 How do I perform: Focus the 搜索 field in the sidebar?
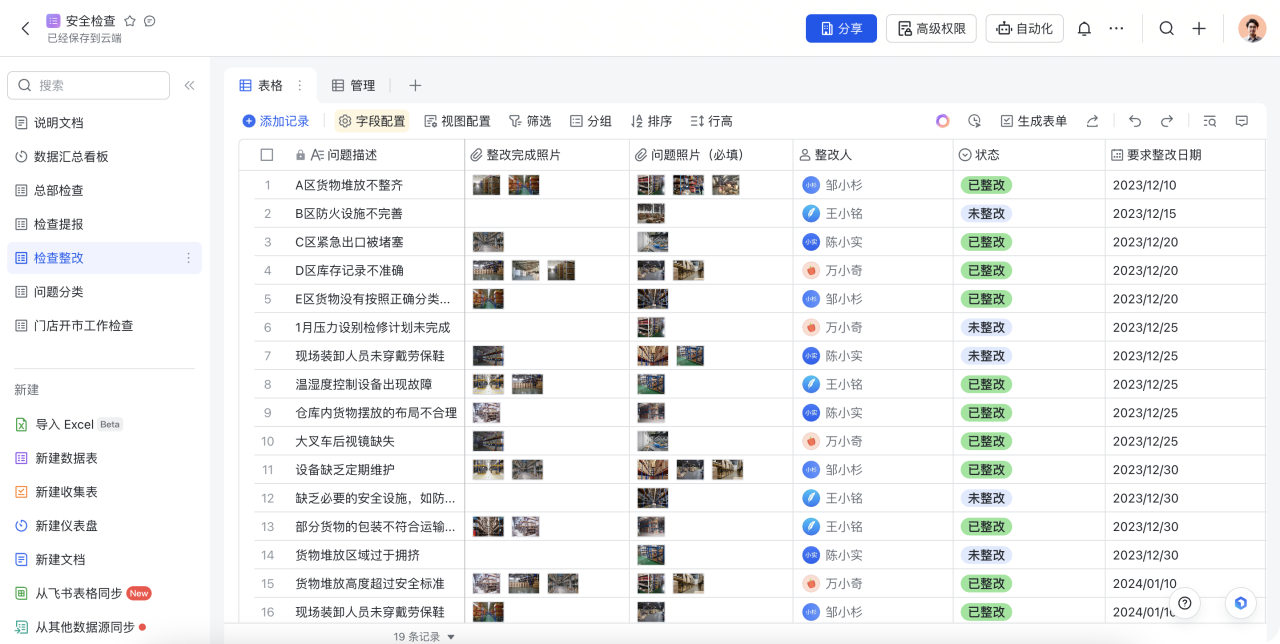[x=88, y=85]
